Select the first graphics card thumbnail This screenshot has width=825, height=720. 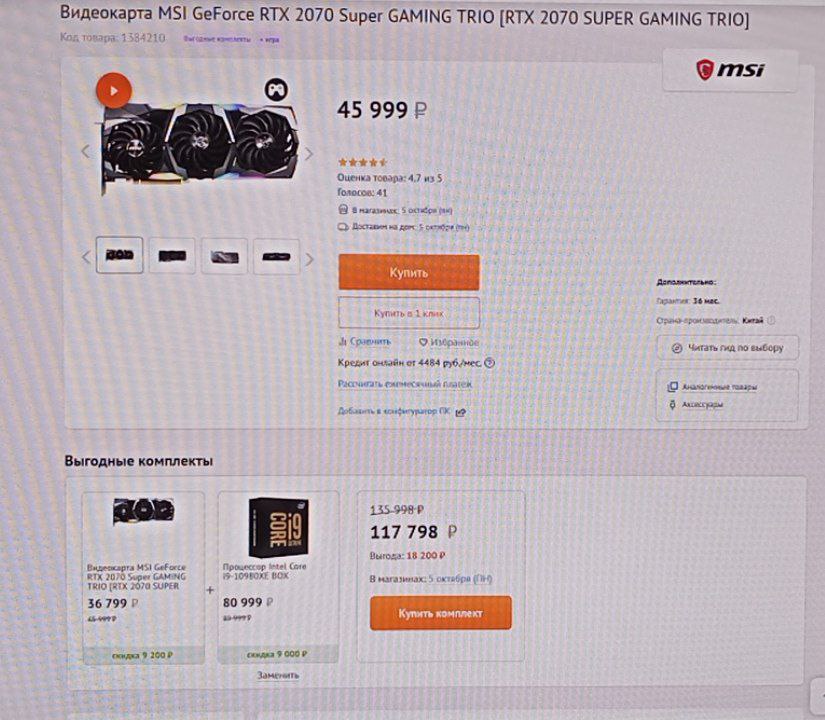click(119, 255)
